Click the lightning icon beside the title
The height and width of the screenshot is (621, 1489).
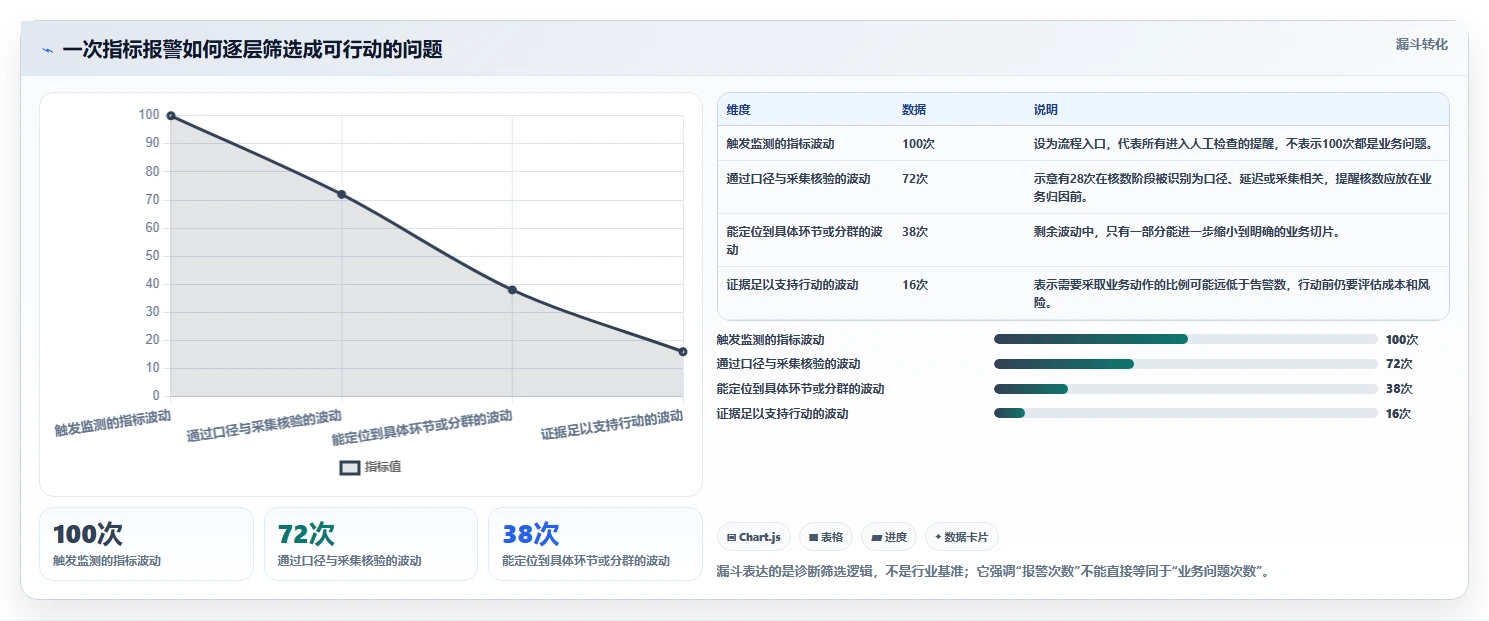47,50
